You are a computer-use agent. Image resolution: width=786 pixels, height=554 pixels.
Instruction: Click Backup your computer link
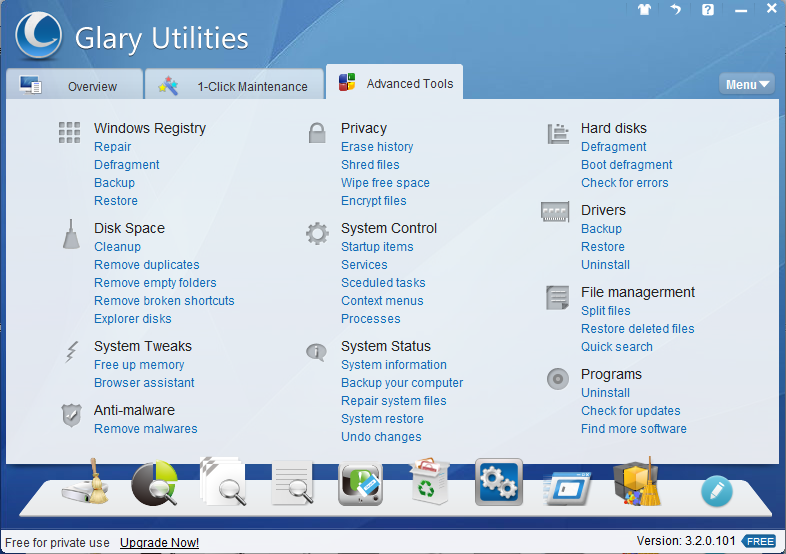coord(402,383)
